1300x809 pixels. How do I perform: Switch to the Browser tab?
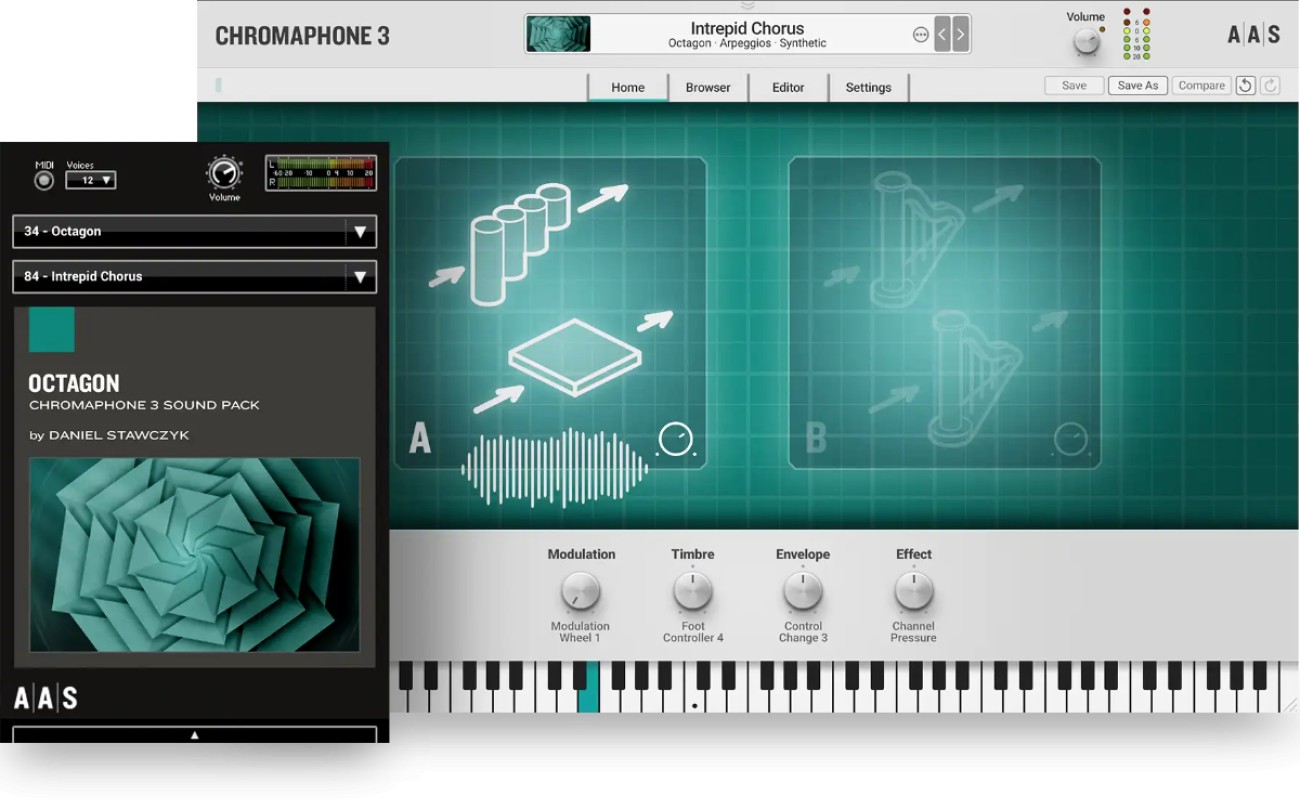(708, 87)
